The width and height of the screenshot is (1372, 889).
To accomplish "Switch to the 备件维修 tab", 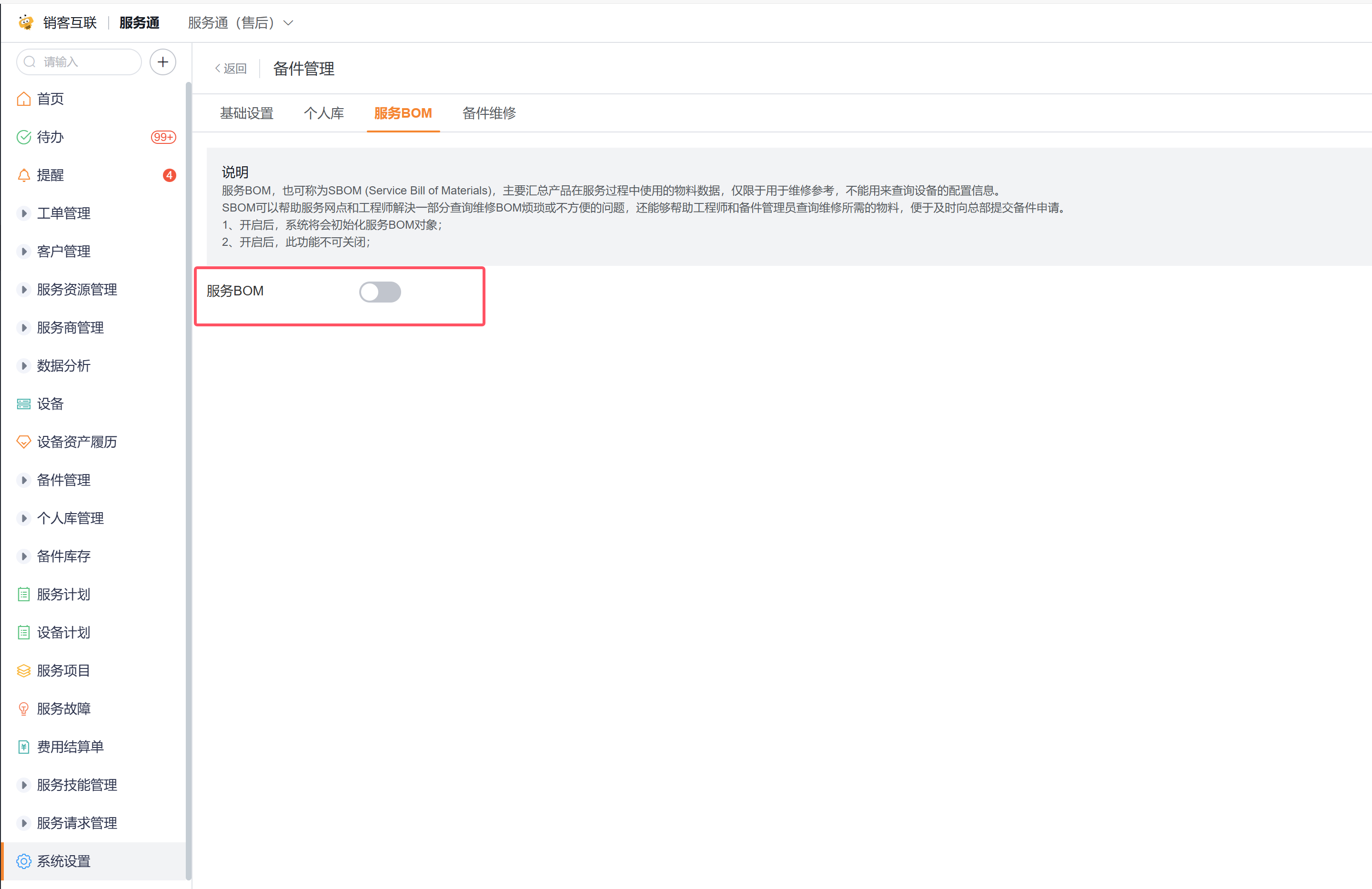I will [489, 113].
